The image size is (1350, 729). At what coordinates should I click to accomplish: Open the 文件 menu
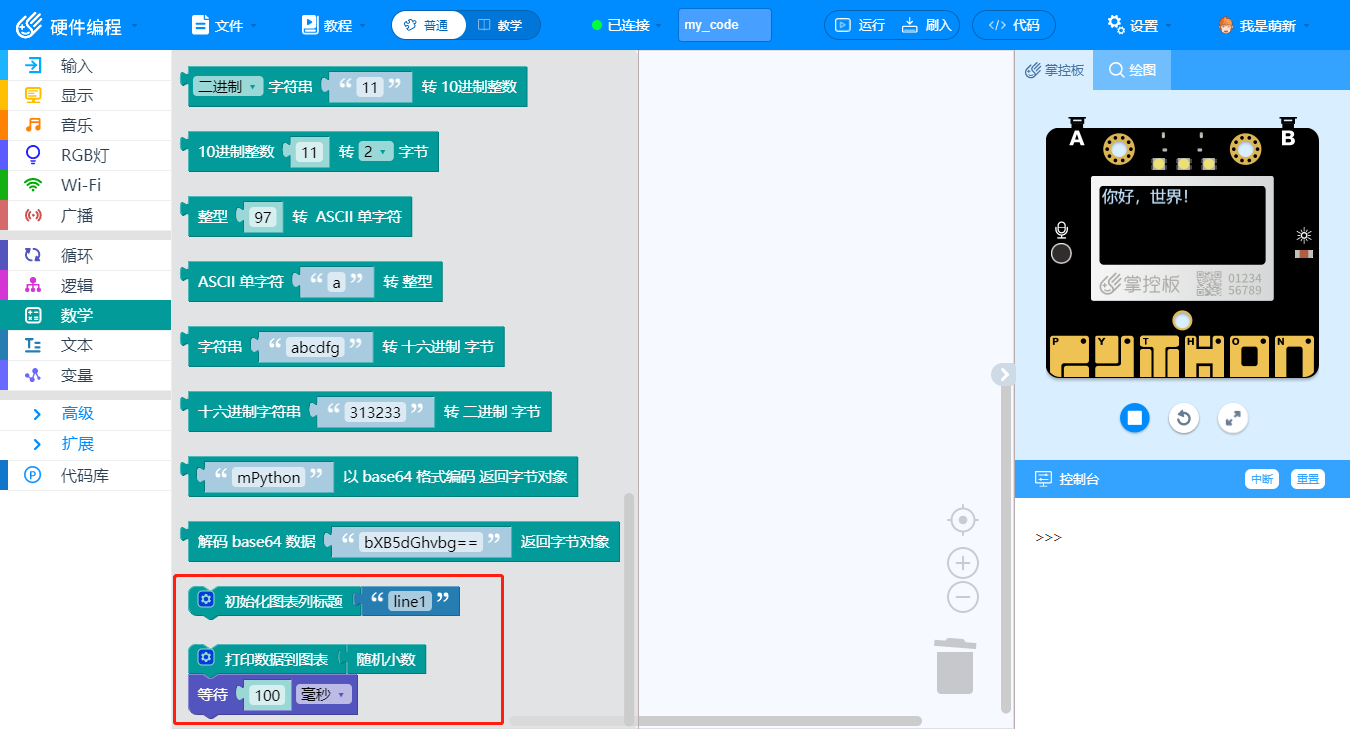224,25
